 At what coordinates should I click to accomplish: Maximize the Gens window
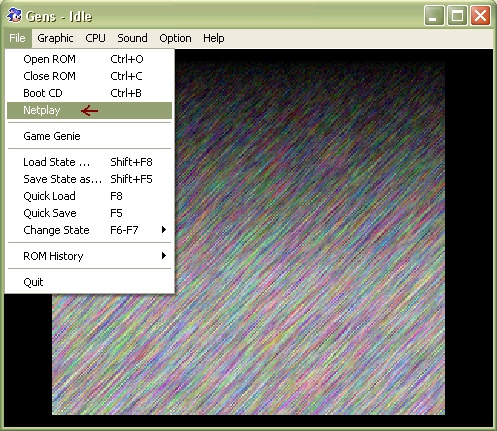coord(457,15)
